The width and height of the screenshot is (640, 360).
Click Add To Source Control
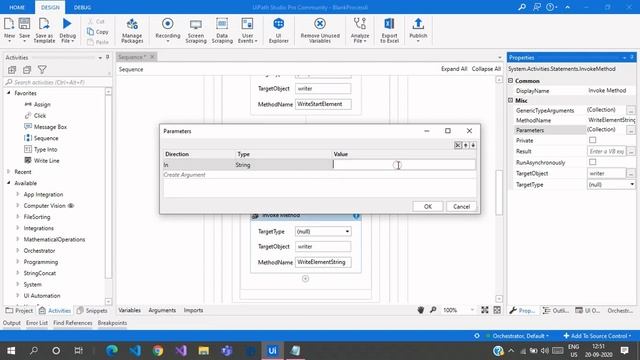(597, 336)
